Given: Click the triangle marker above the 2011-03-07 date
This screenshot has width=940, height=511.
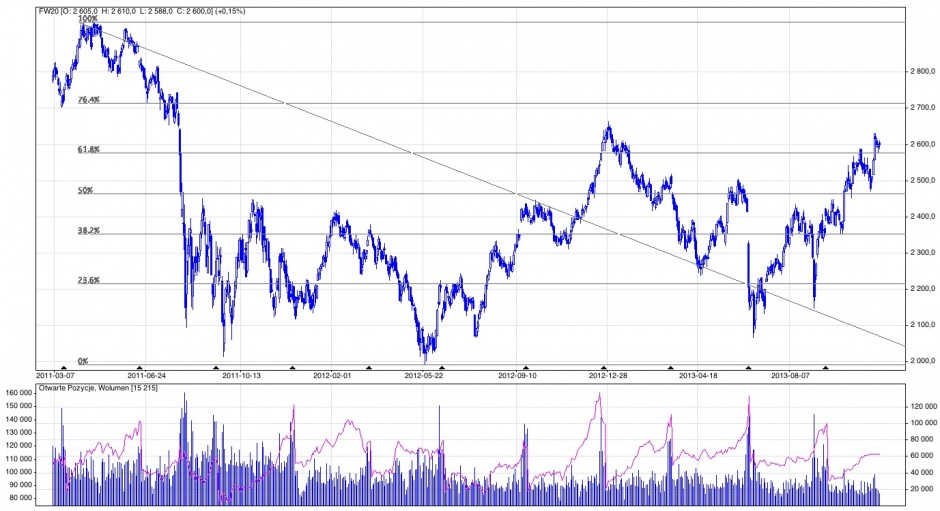Looking at the screenshot, I should pos(63,368).
